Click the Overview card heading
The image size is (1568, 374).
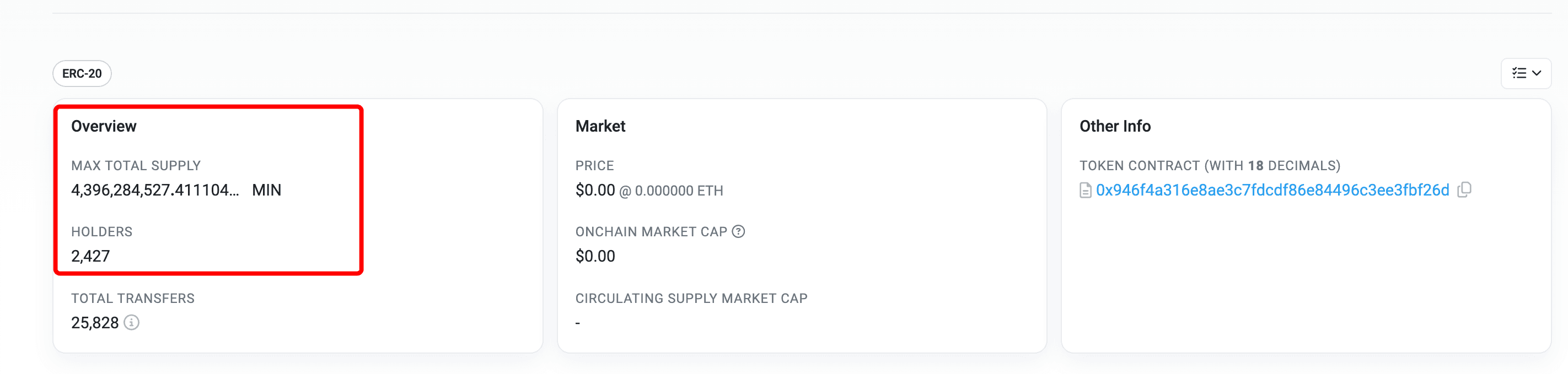104,126
